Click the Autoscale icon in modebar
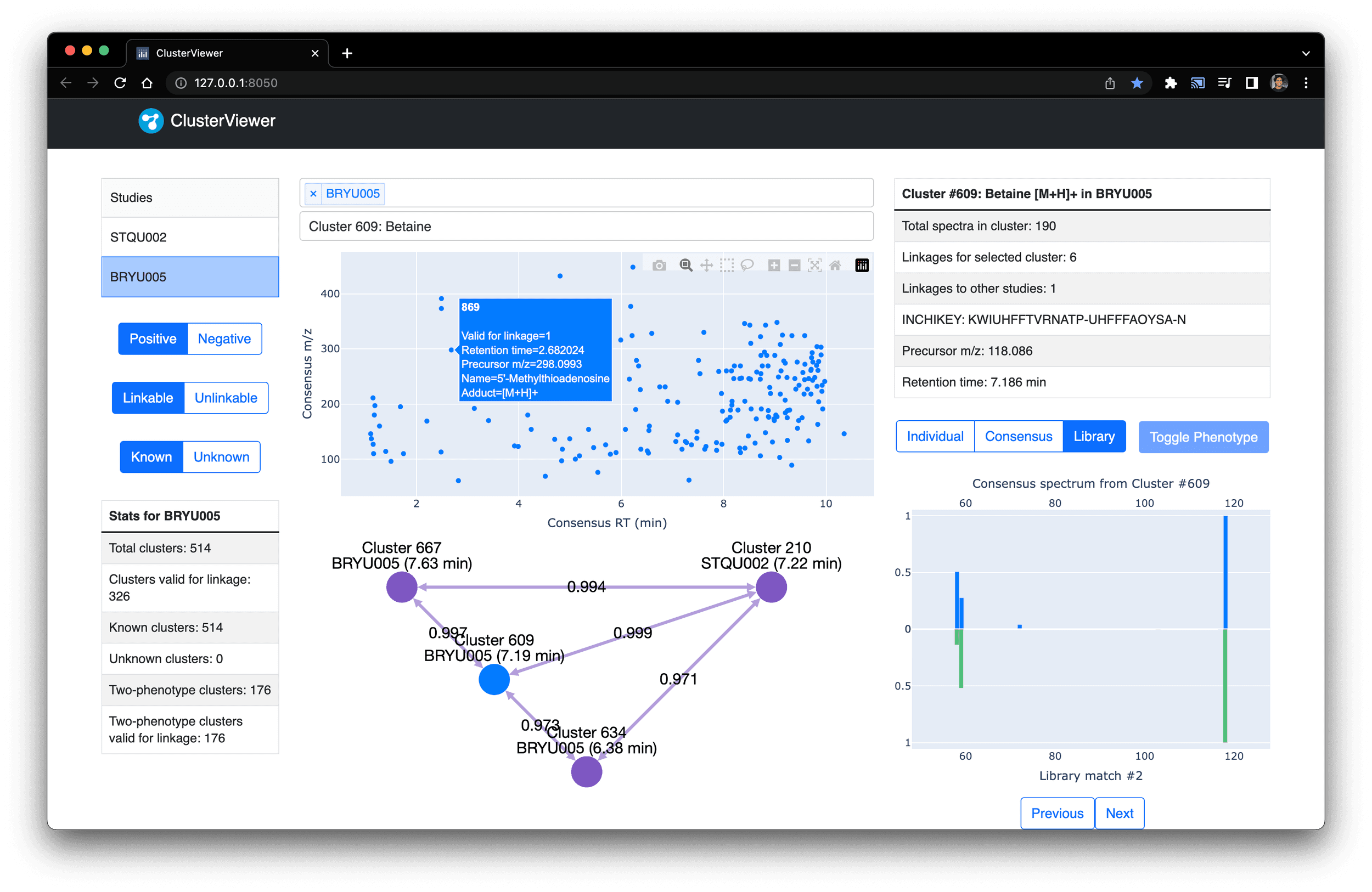Screen dimensions: 1372x892 [814, 265]
